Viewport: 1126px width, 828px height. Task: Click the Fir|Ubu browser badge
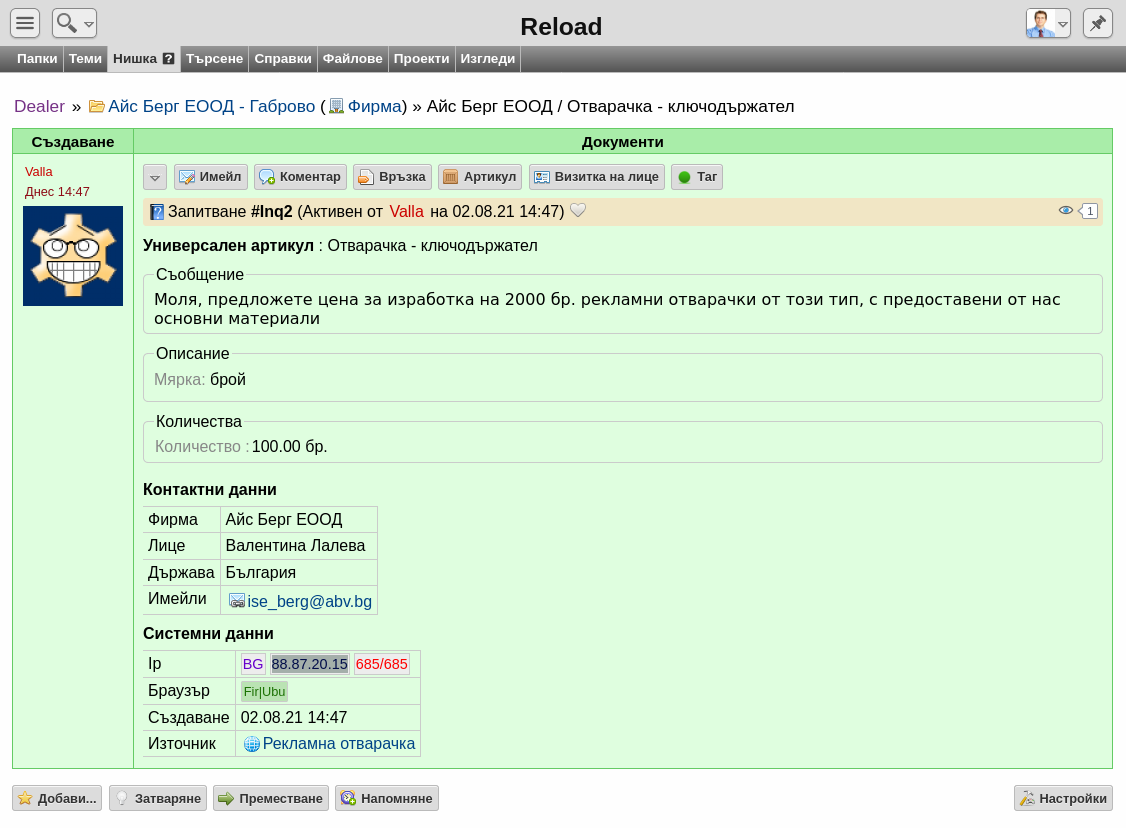[264, 692]
